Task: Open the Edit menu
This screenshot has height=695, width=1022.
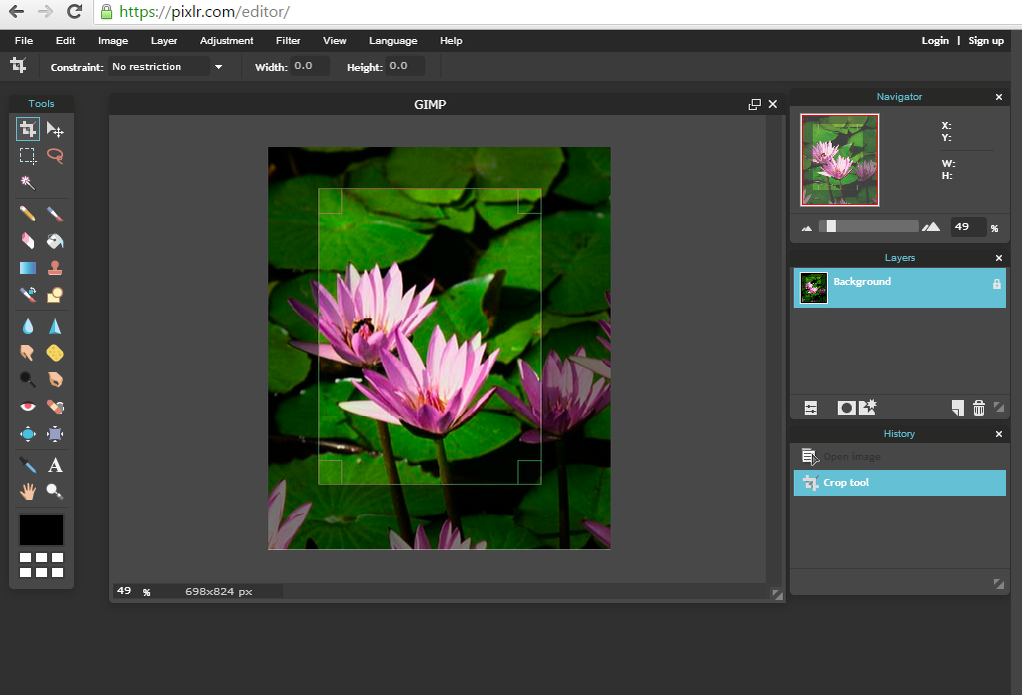Action: [65, 40]
